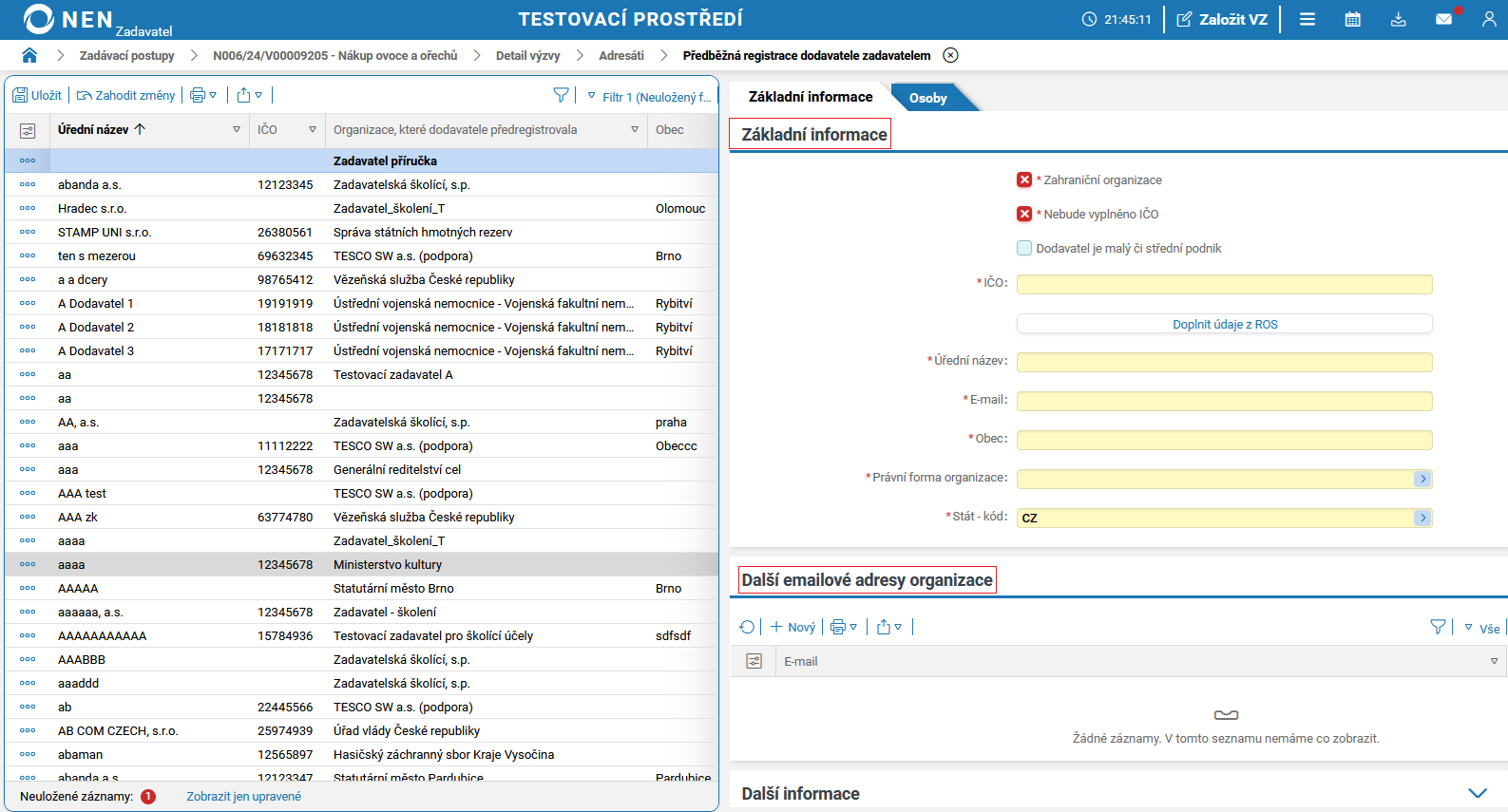
Task: Go to the home icon in breadcrumbs
Action: click(29, 55)
